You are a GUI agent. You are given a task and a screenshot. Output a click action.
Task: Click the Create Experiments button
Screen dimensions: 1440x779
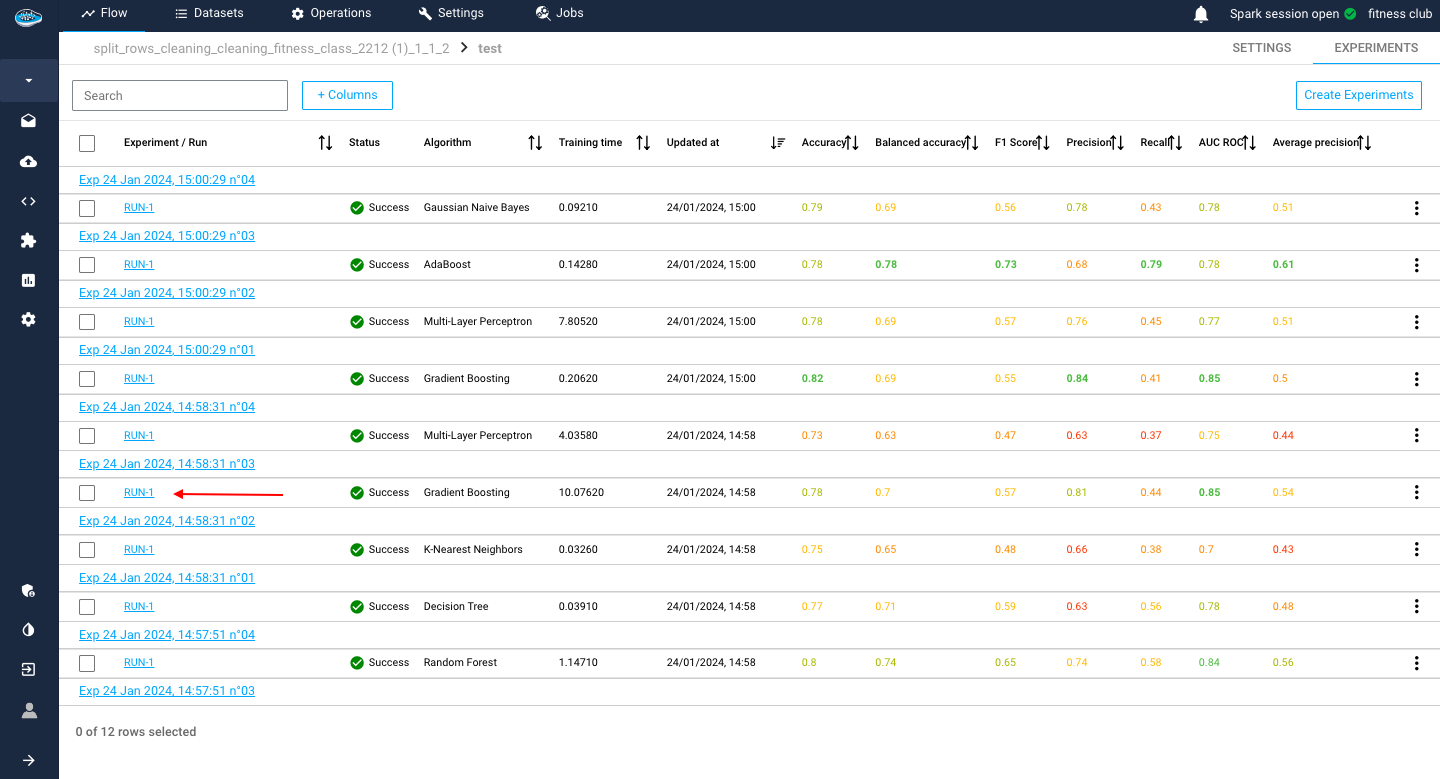1358,95
